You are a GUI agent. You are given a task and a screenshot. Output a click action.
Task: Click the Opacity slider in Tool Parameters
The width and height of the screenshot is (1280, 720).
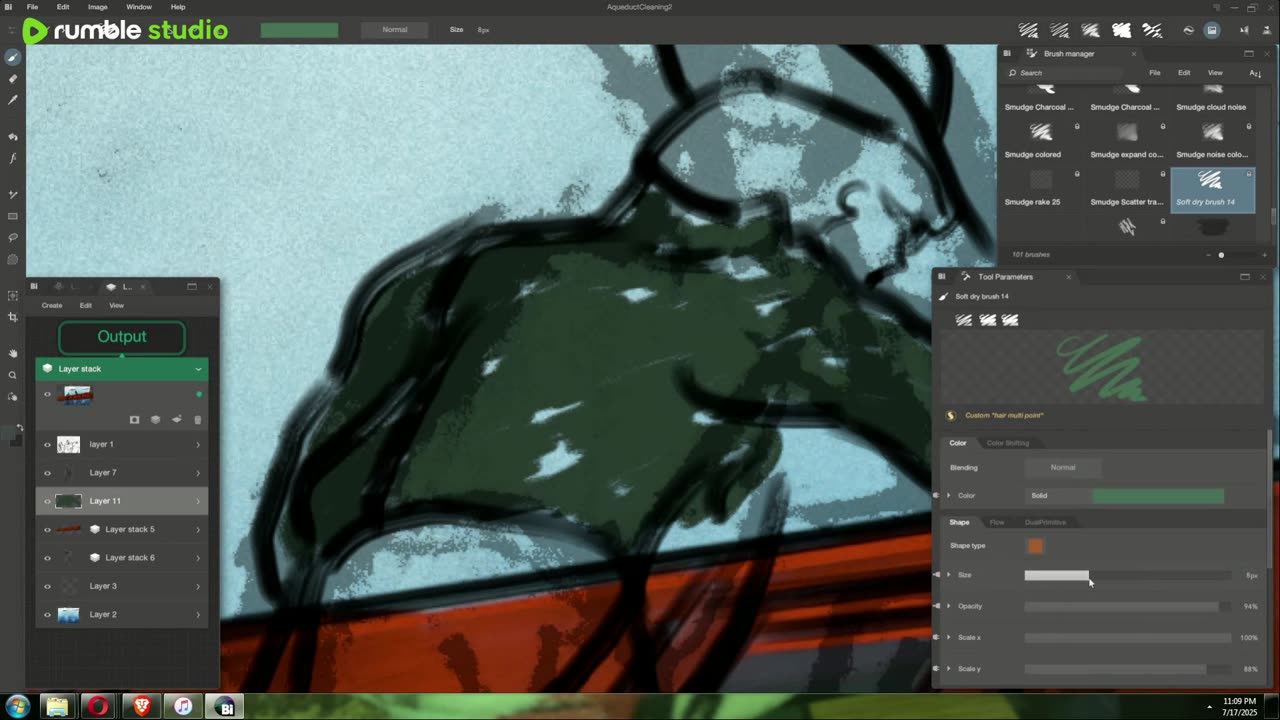coord(1127,606)
